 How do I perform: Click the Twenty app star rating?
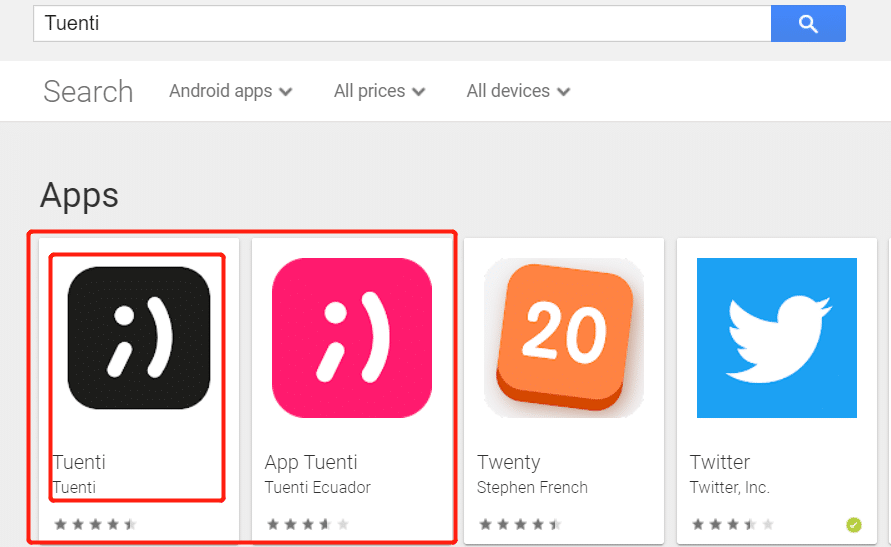coord(521,524)
